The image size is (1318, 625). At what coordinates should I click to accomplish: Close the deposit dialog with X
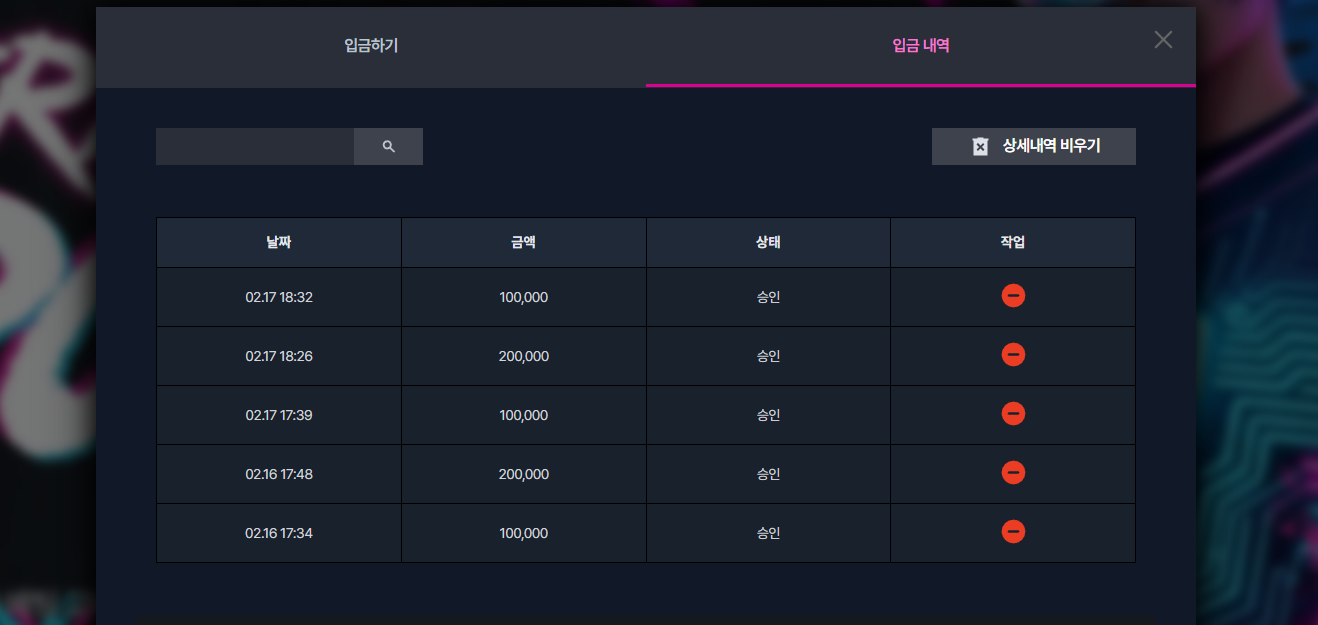[1163, 40]
